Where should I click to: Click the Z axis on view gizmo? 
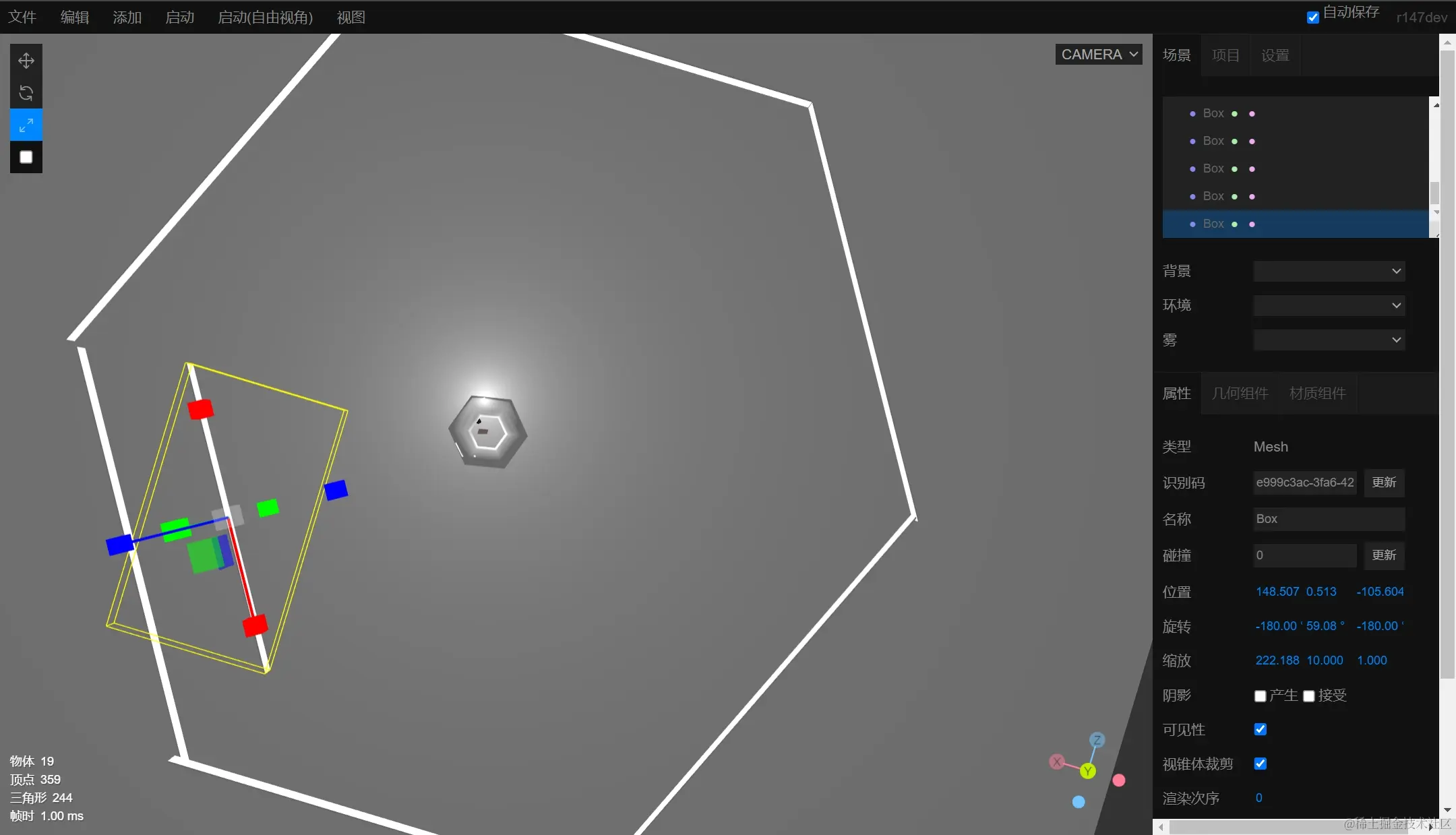[x=1097, y=740]
